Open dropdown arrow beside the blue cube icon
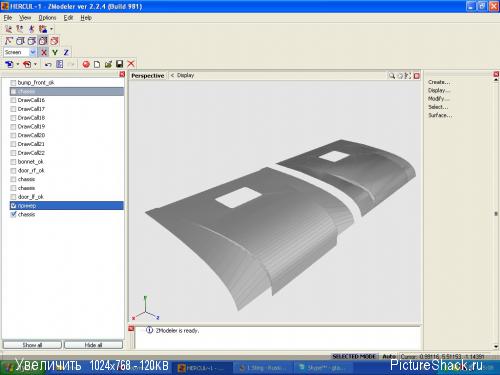The height and width of the screenshot is (375, 500). (18, 64)
